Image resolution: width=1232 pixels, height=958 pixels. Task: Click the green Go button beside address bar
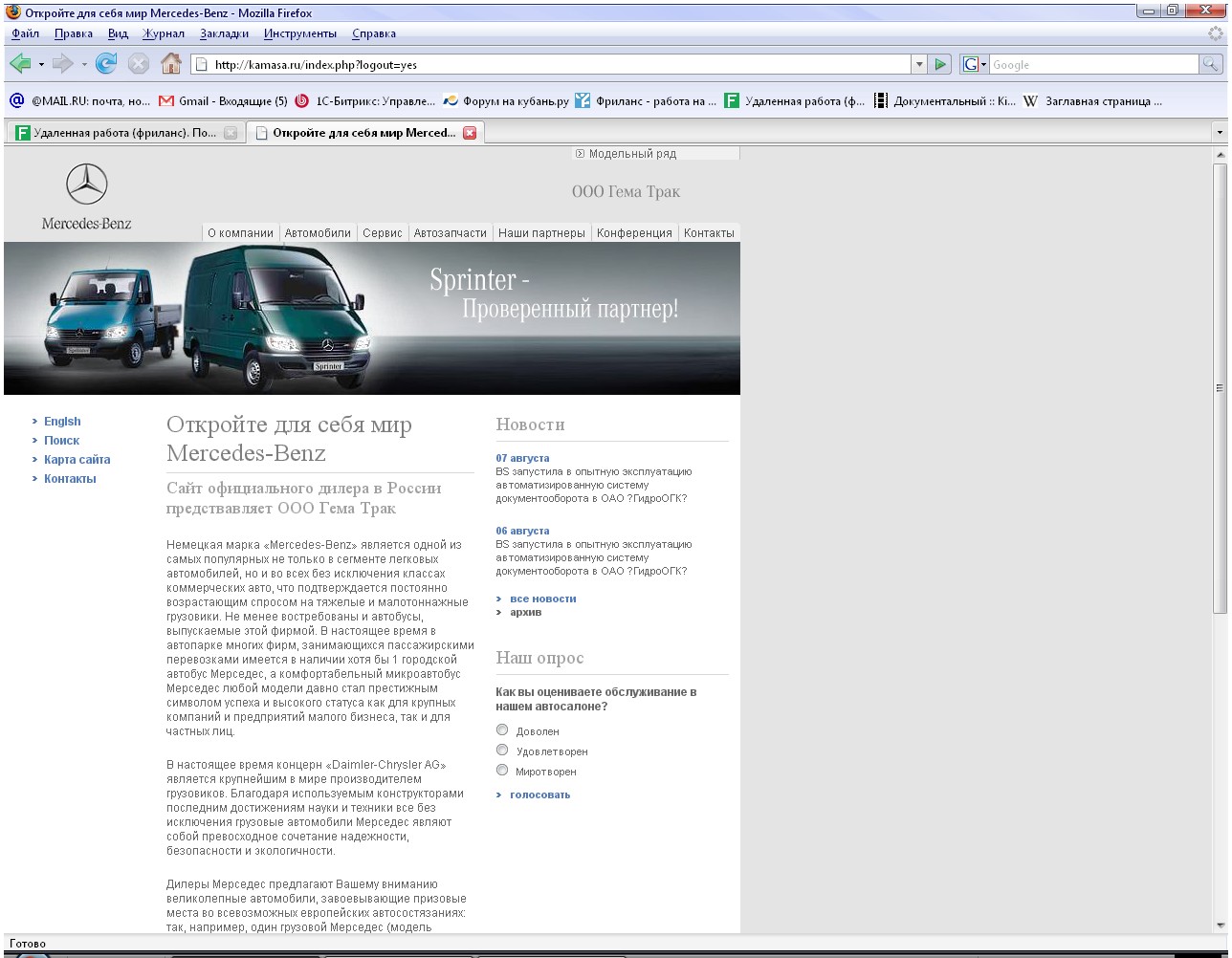[x=941, y=64]
